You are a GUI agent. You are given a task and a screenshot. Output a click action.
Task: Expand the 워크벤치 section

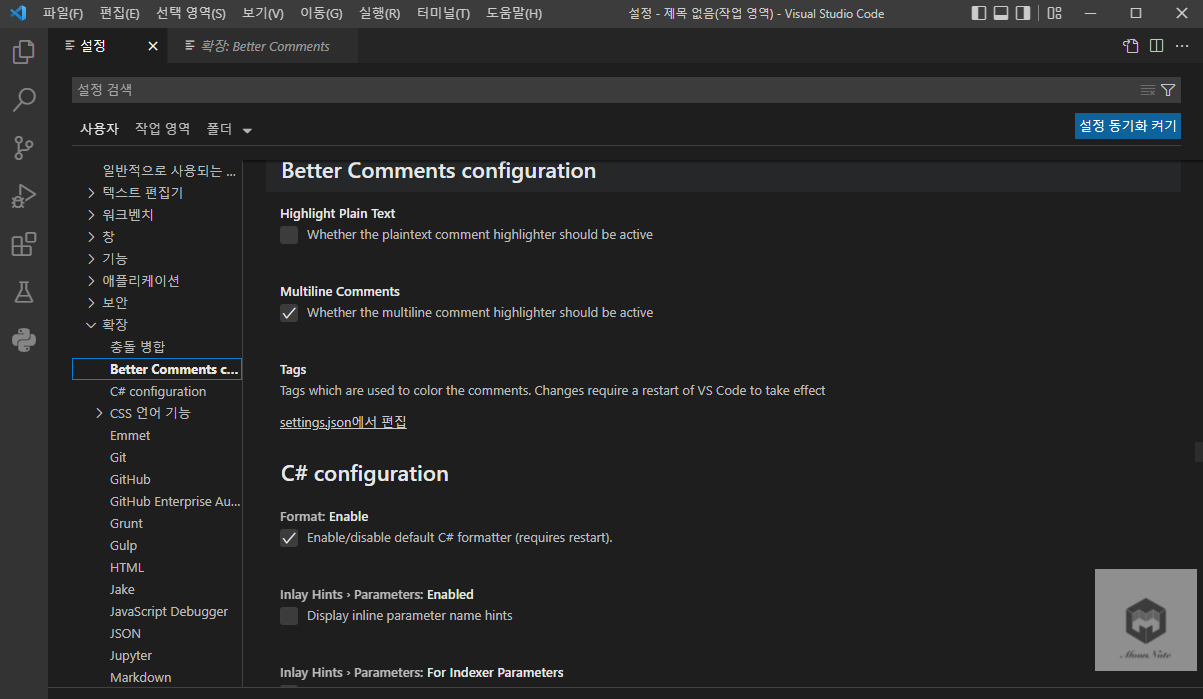[x=91, y=215]
